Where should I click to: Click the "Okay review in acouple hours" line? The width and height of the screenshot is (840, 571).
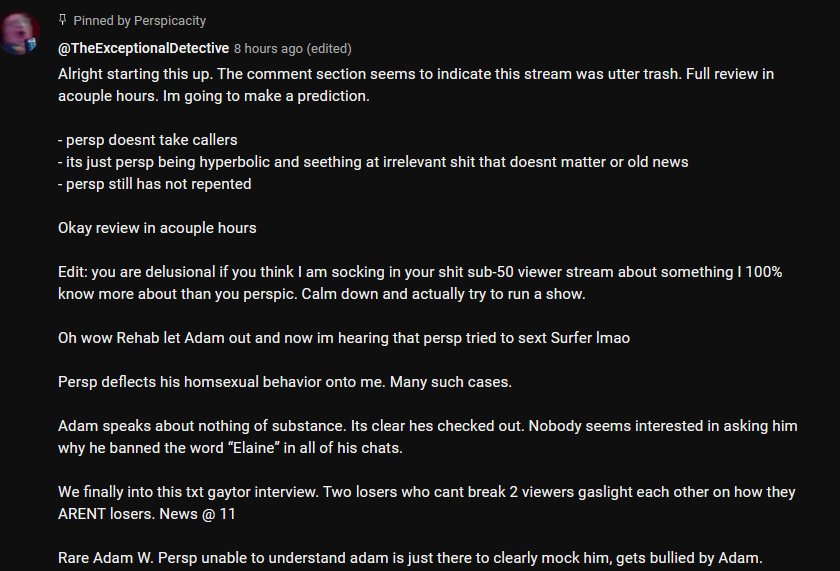pos(157,228)
